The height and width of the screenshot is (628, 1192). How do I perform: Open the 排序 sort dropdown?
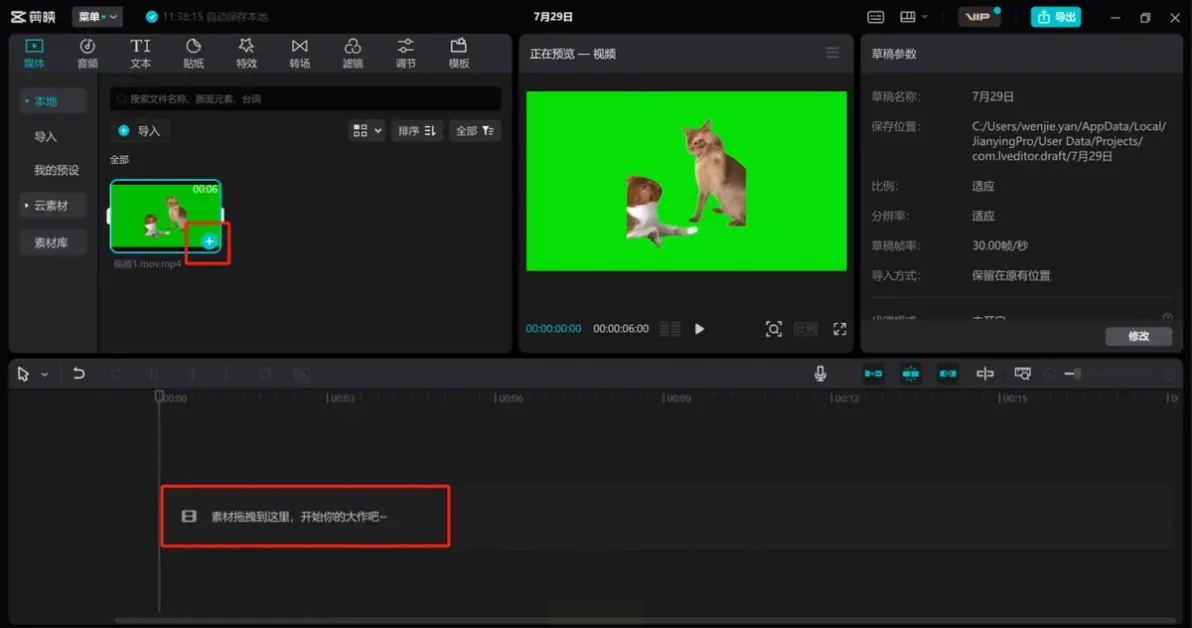[x=416, y=131]
